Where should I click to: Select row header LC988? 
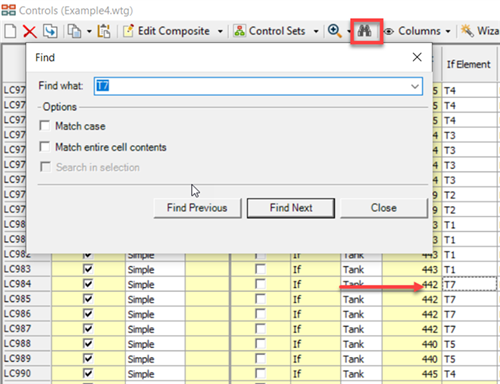(27, 344)
